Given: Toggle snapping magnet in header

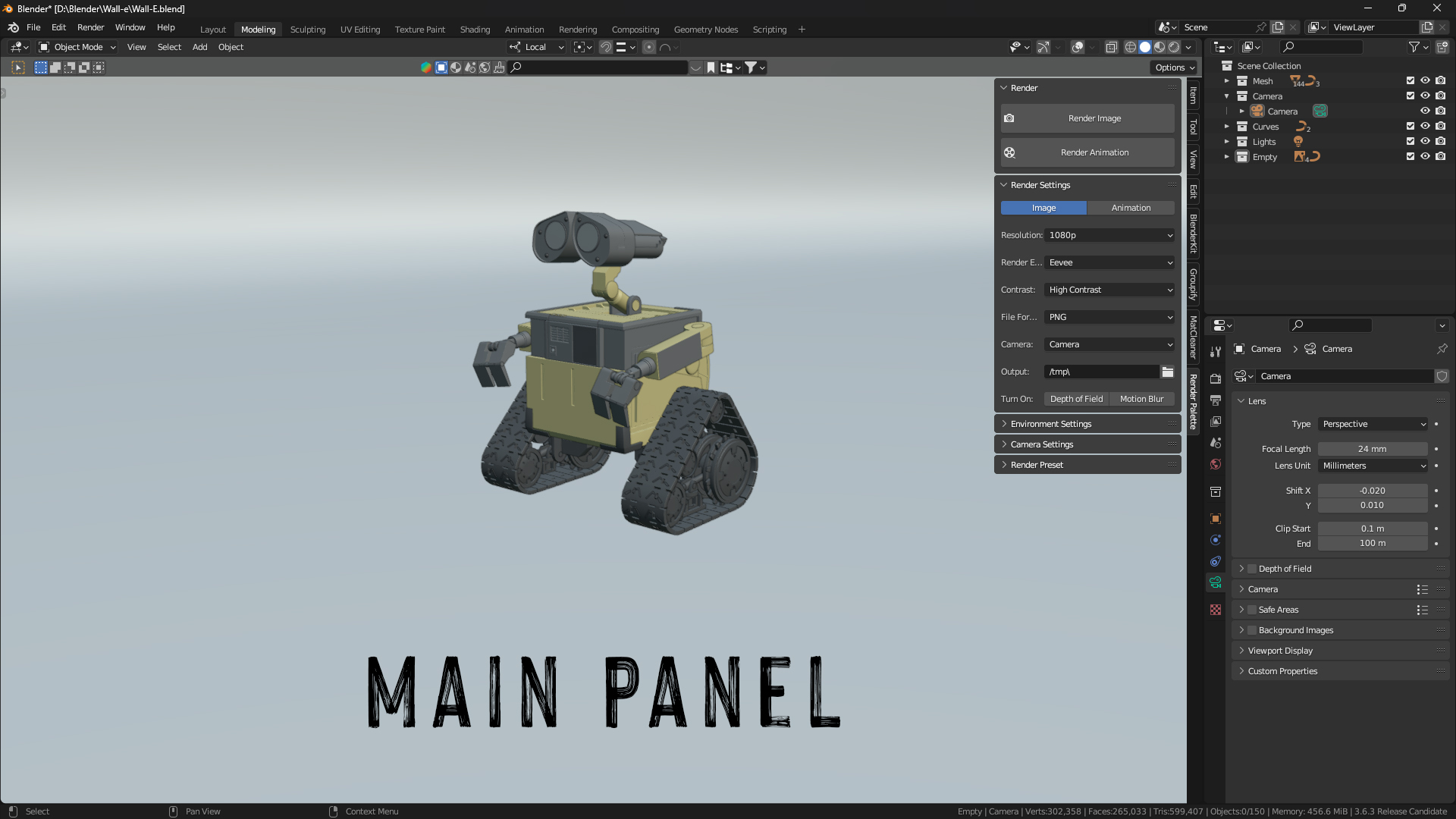Looking at the screenshot, I should click(x=606, y=47).
